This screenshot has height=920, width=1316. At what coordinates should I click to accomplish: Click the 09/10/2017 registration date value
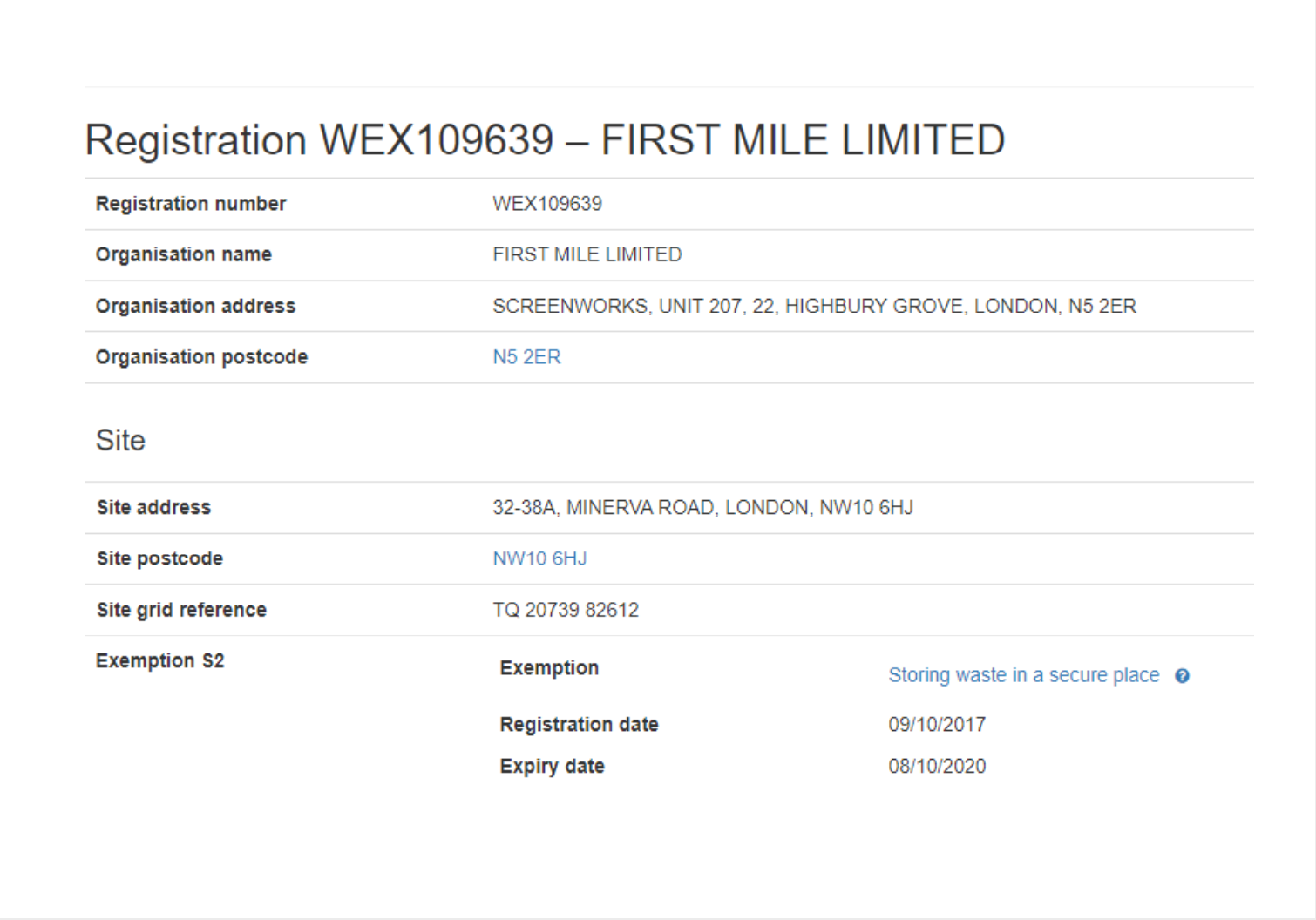coord(937,724)
